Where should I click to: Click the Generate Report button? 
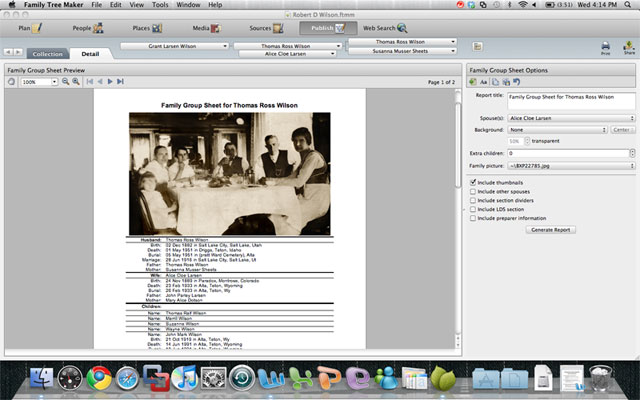tap(551, 229)
